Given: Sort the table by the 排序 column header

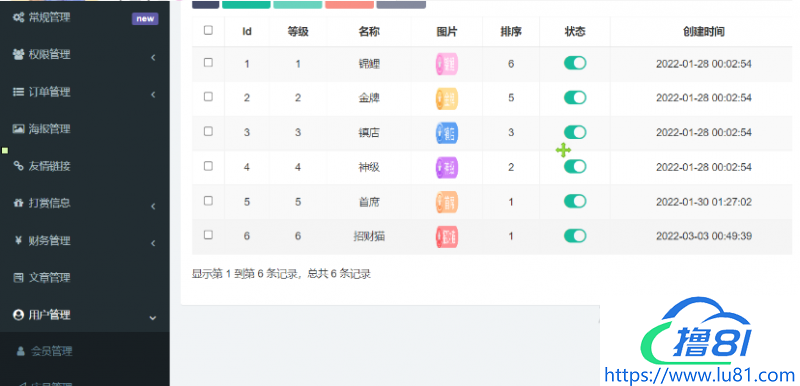Looking at the screenshot, I should 511,32.
